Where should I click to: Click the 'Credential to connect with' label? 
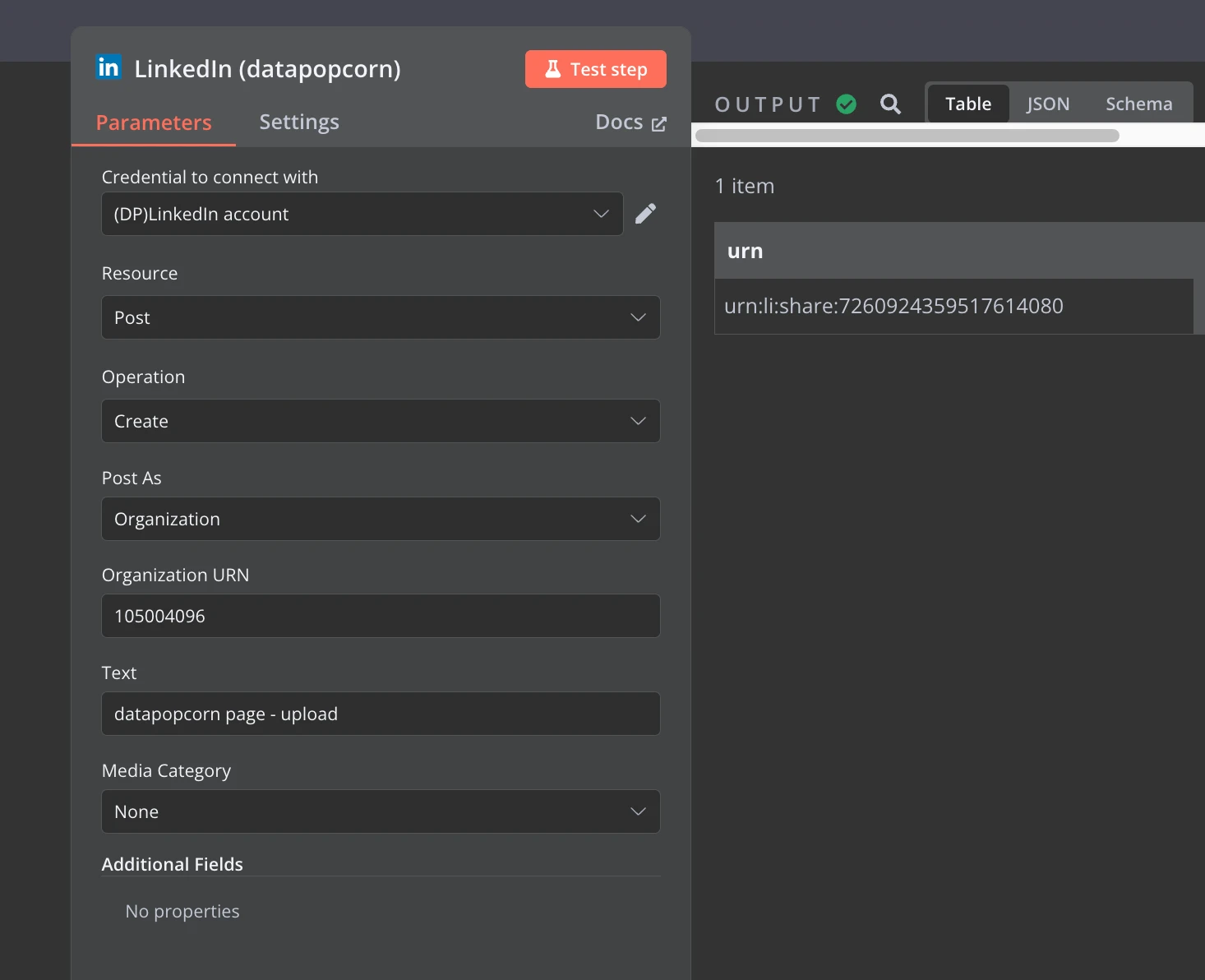click(210, 177)
